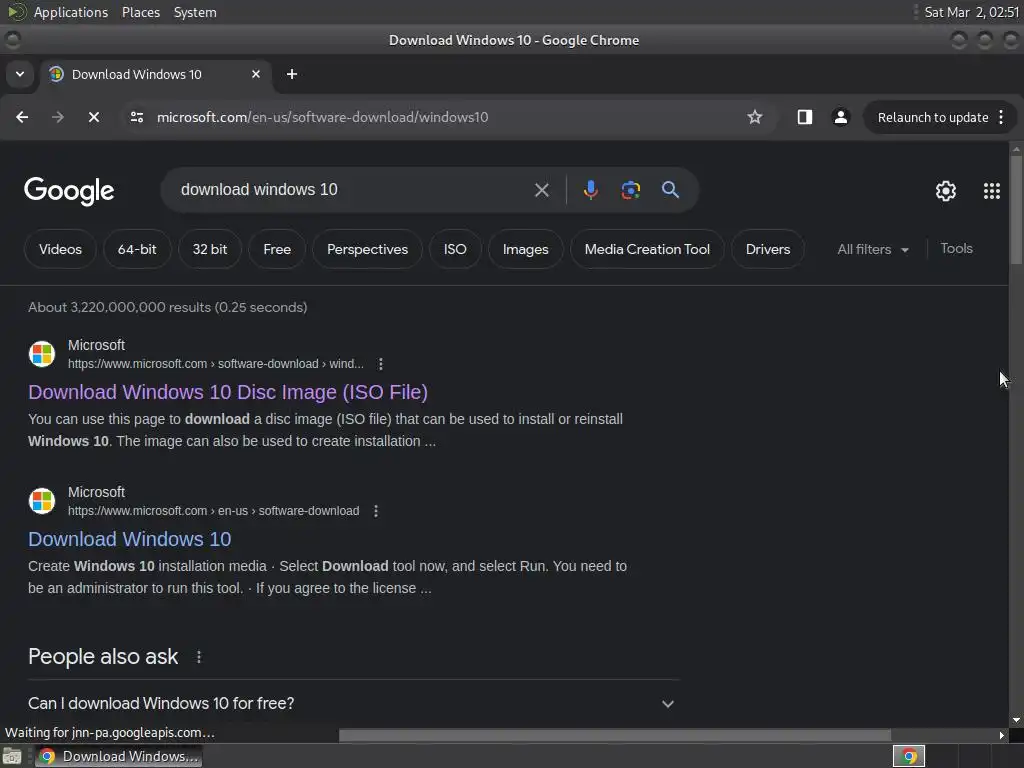
Task: Open search Tools
Action: pyautogui.click(x=957, y=249)
